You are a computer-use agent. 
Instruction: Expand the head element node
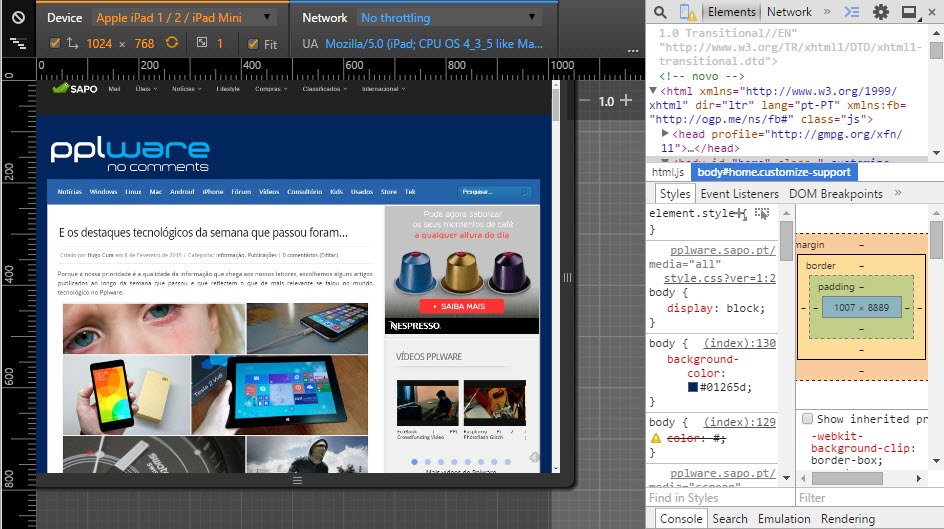[x=665, y=133]
